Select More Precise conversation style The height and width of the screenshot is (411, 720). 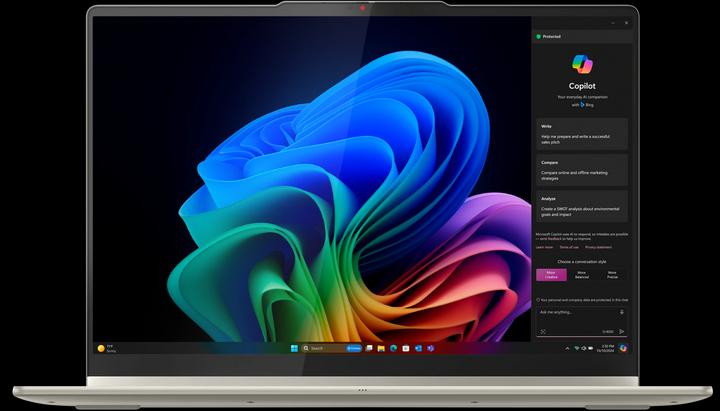point(612,275)
